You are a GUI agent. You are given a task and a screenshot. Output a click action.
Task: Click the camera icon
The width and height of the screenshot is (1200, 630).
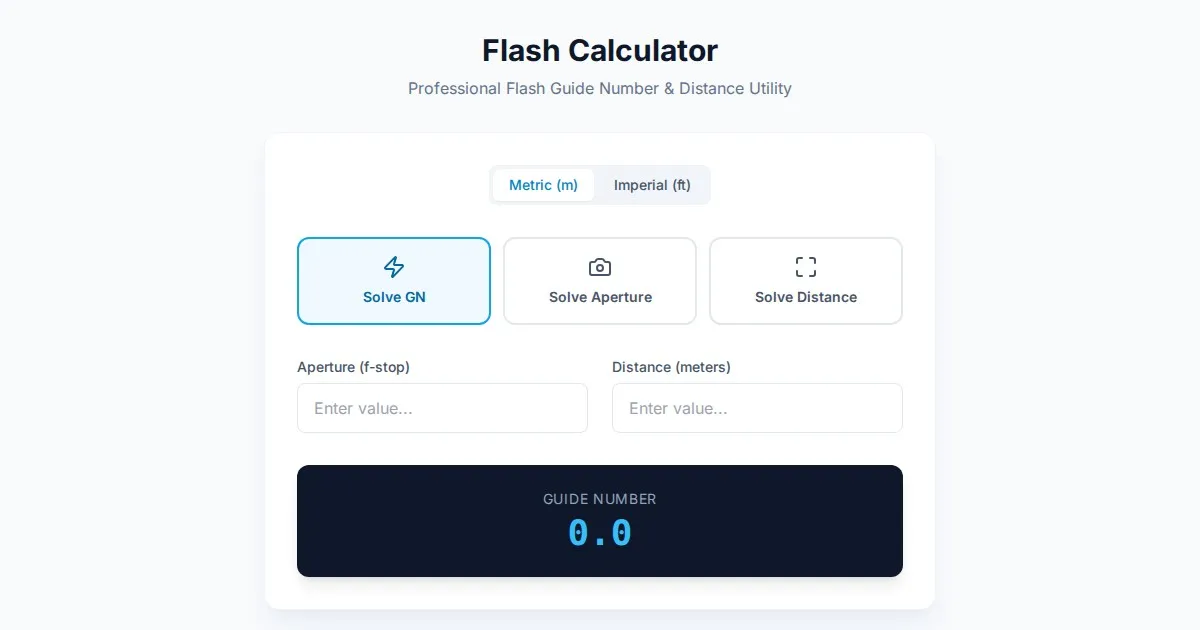[600, 267]
